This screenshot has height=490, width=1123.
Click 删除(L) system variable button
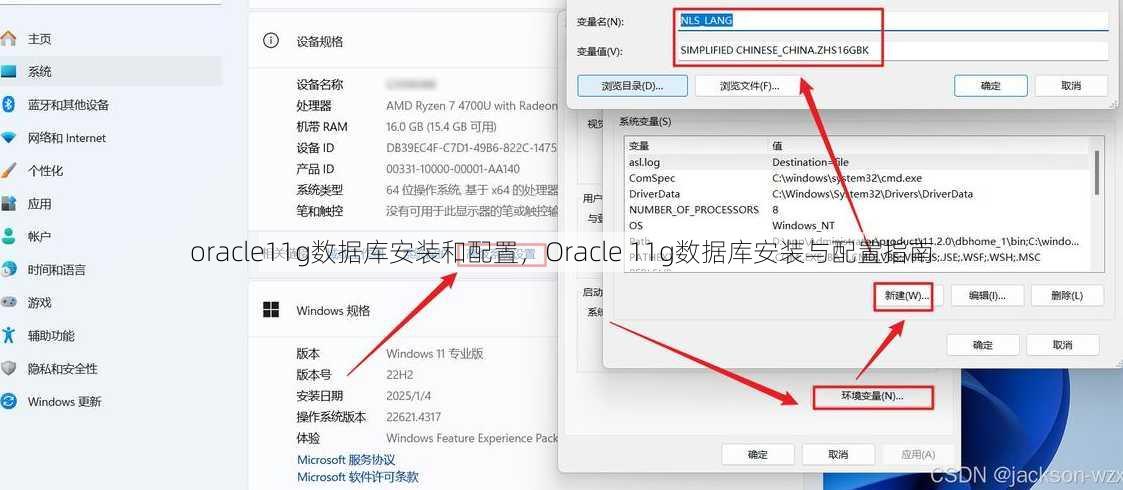click(1066, 295)
